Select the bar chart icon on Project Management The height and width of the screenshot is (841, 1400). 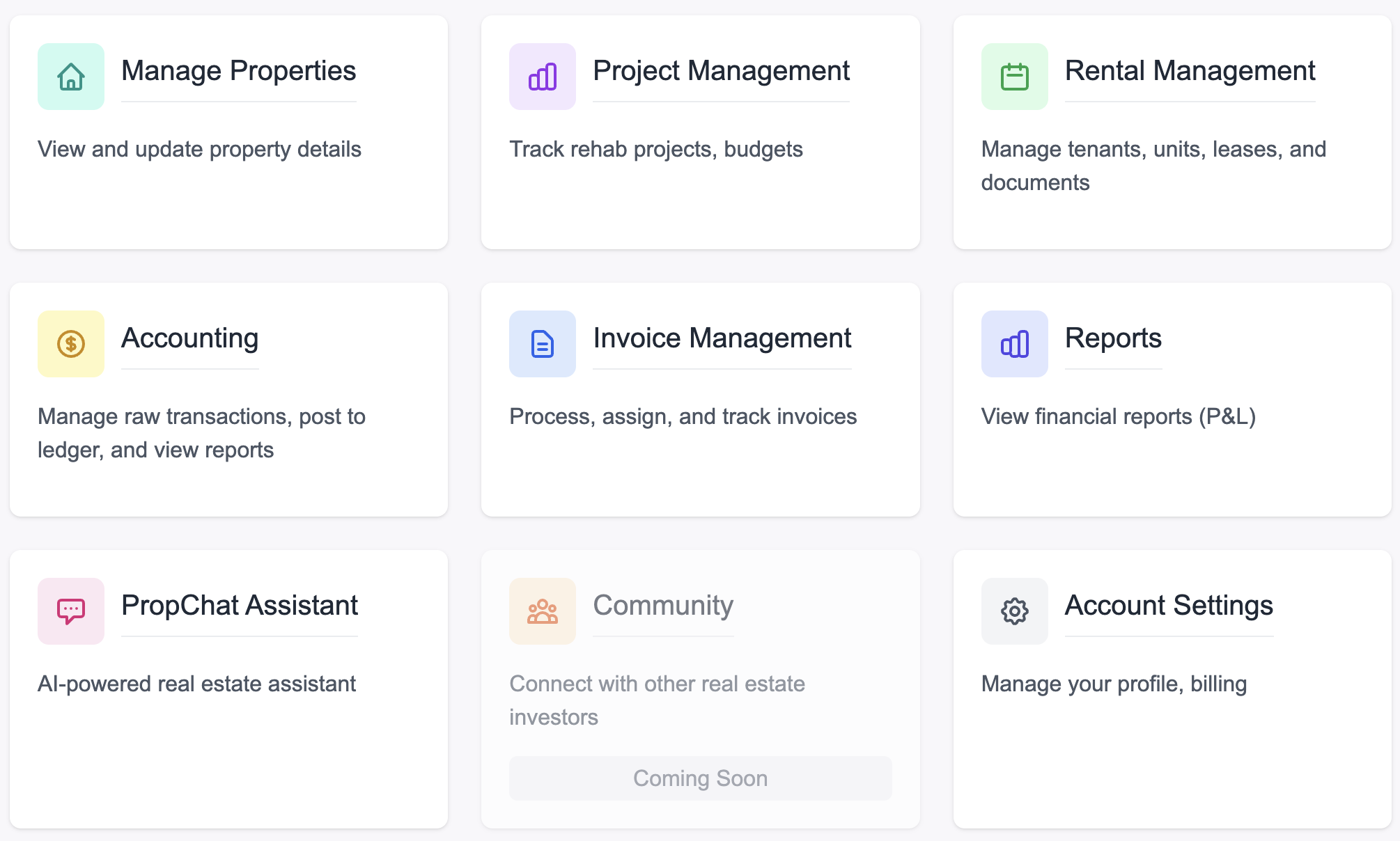[x=543, y=77]
